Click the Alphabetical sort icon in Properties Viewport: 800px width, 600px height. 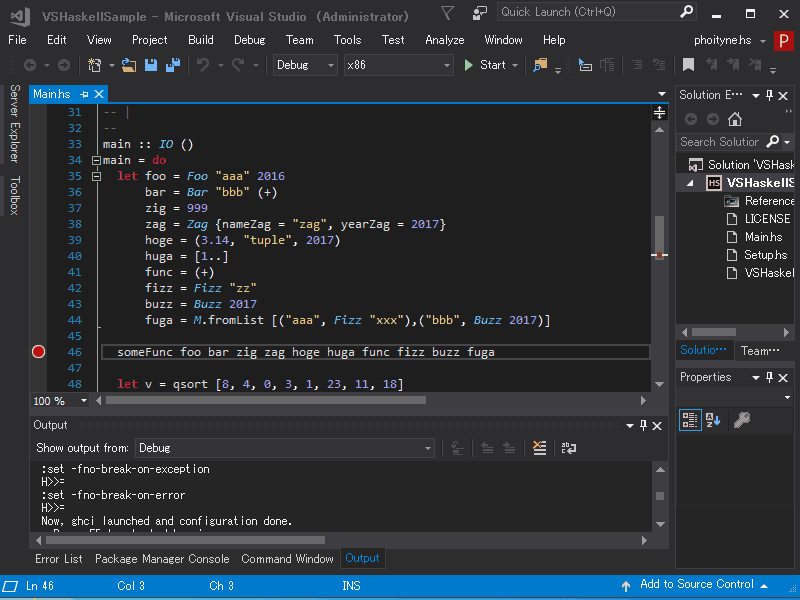[713, 420]
